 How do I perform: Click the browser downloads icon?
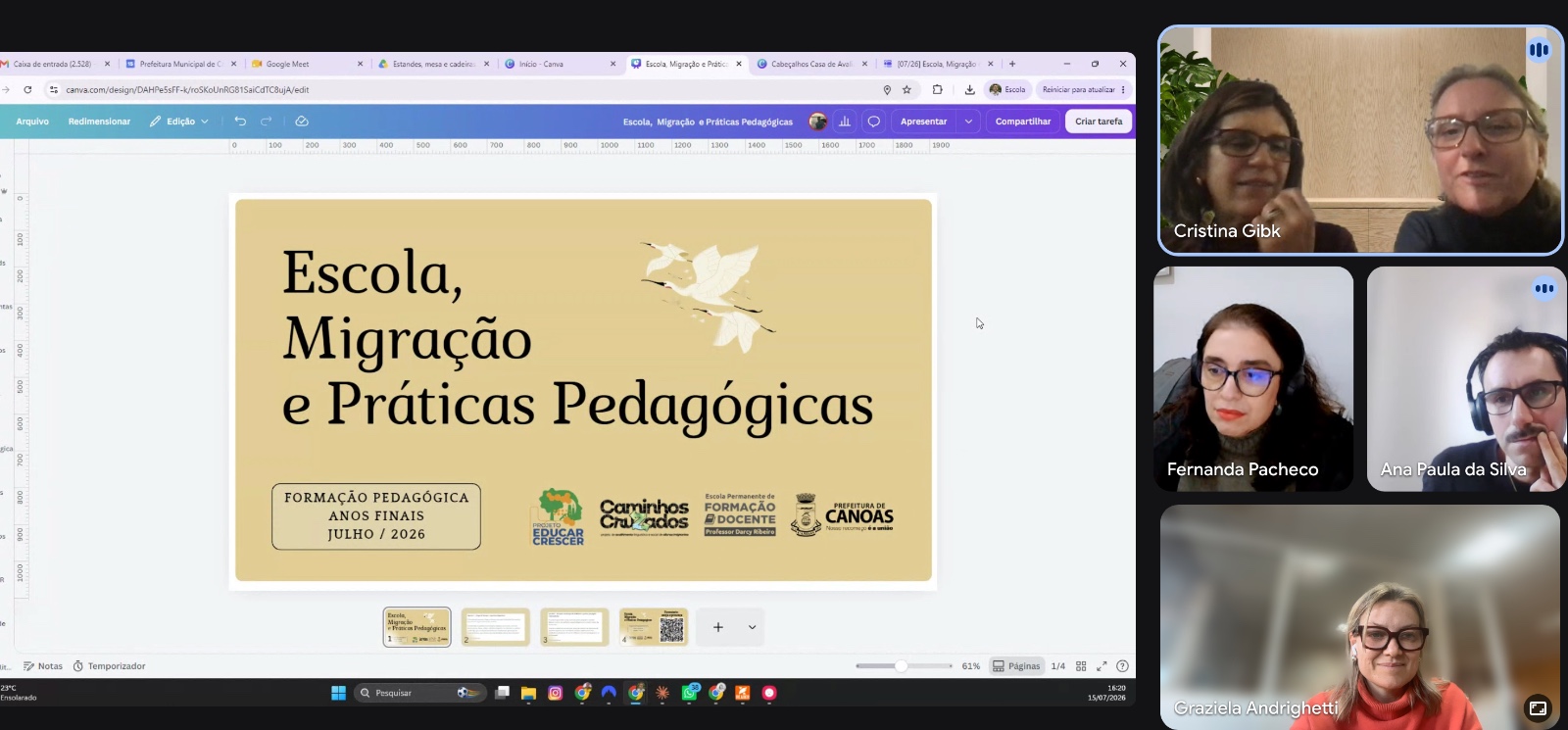(x=969, y=89)
